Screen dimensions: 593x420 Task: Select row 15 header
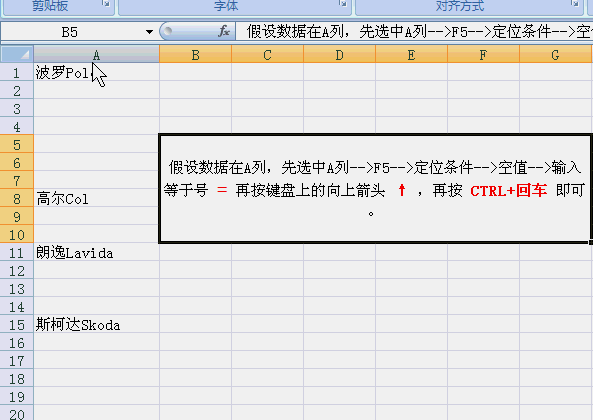point(17,325)
